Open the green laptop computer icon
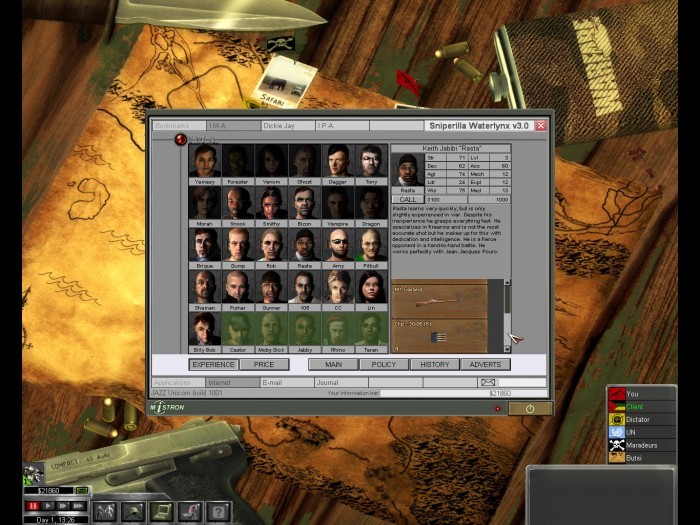This screenshot has width=700, height=525. [x=162, y=512]
